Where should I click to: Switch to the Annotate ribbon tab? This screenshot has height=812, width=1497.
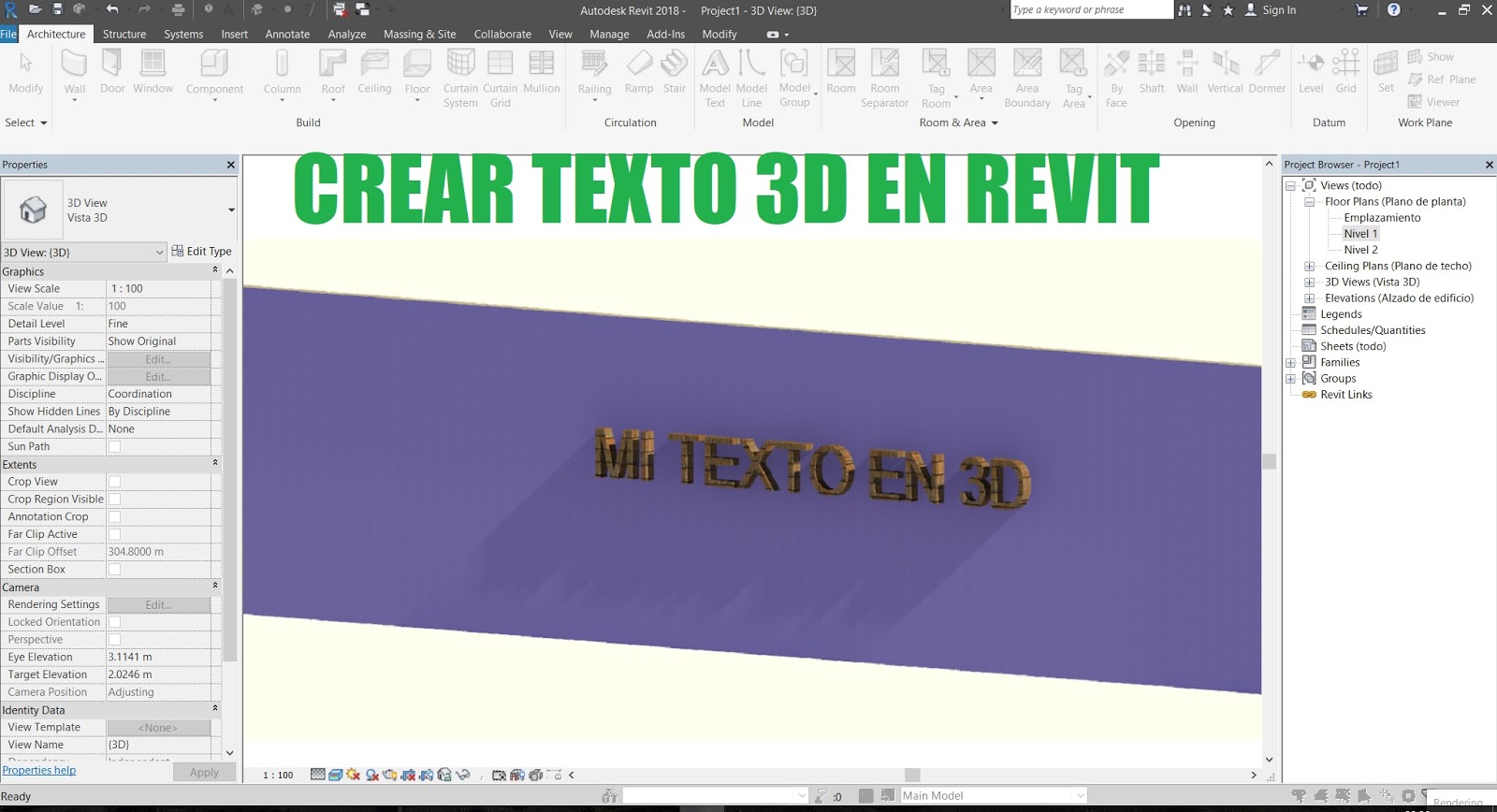[x=287, y=34]
